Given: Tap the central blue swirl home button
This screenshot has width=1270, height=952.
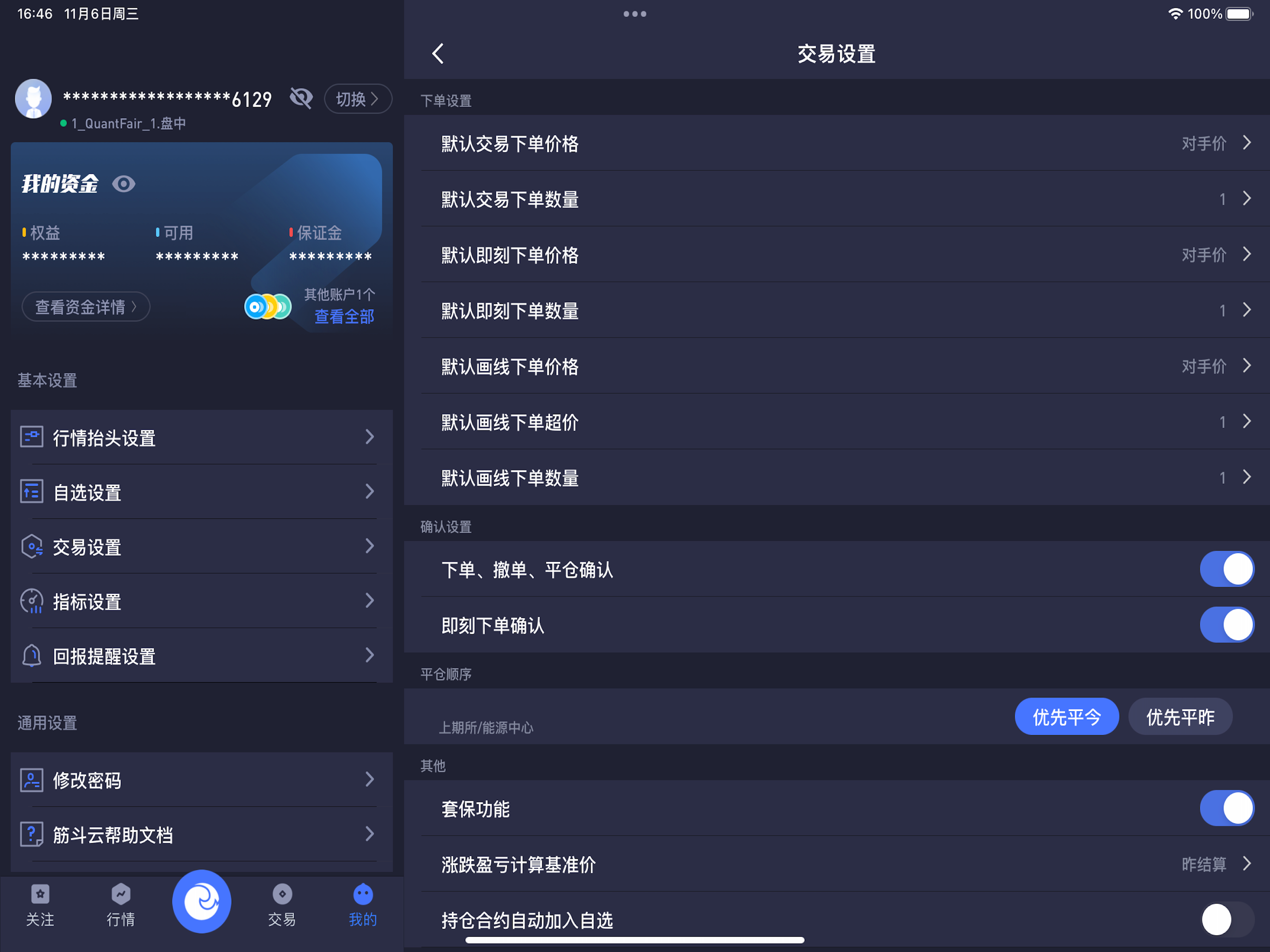Looking at the screenshot, I should click(x=202, y=902).
